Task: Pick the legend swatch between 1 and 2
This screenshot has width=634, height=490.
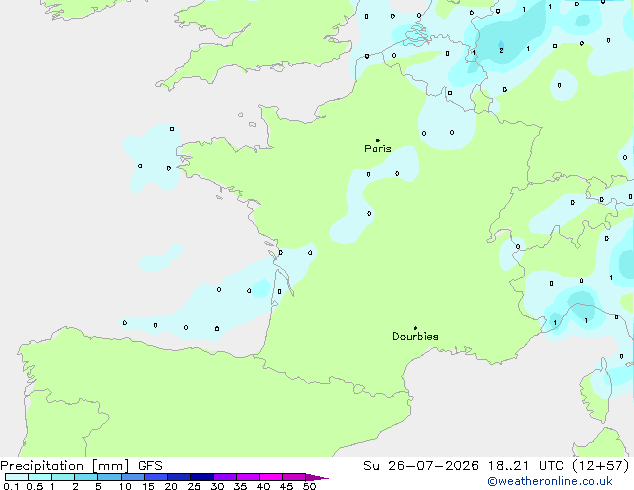Action: pyautogui.click(x=63, y=477)
